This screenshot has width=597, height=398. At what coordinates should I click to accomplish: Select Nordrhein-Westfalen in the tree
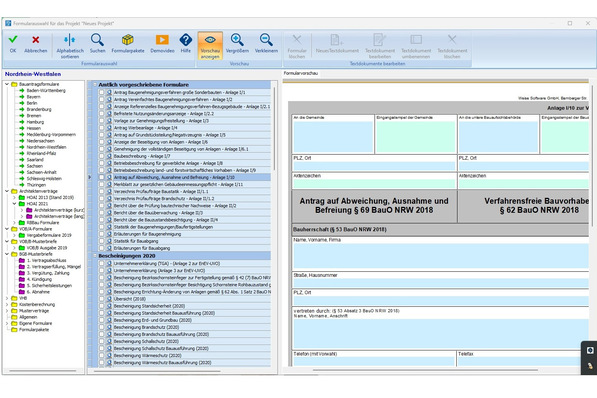click(46, 147)
